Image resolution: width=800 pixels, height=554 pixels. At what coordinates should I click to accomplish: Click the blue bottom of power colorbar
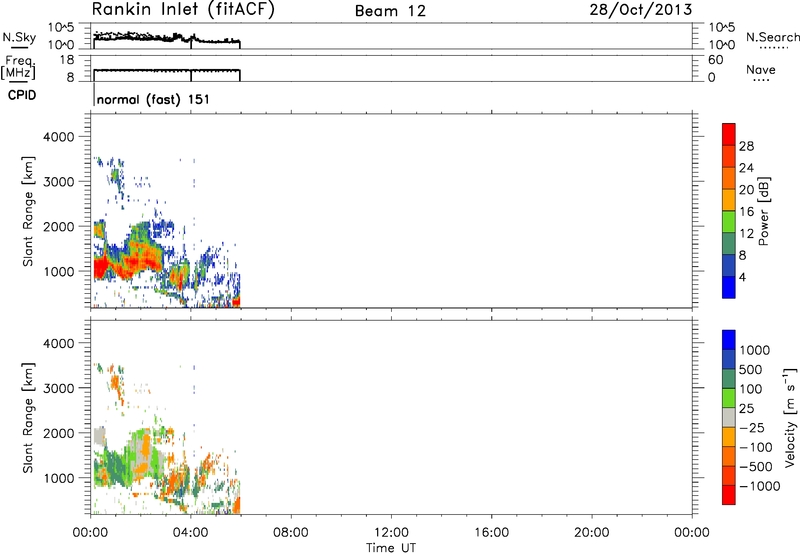pyautogui.click(x=729, y=287)
